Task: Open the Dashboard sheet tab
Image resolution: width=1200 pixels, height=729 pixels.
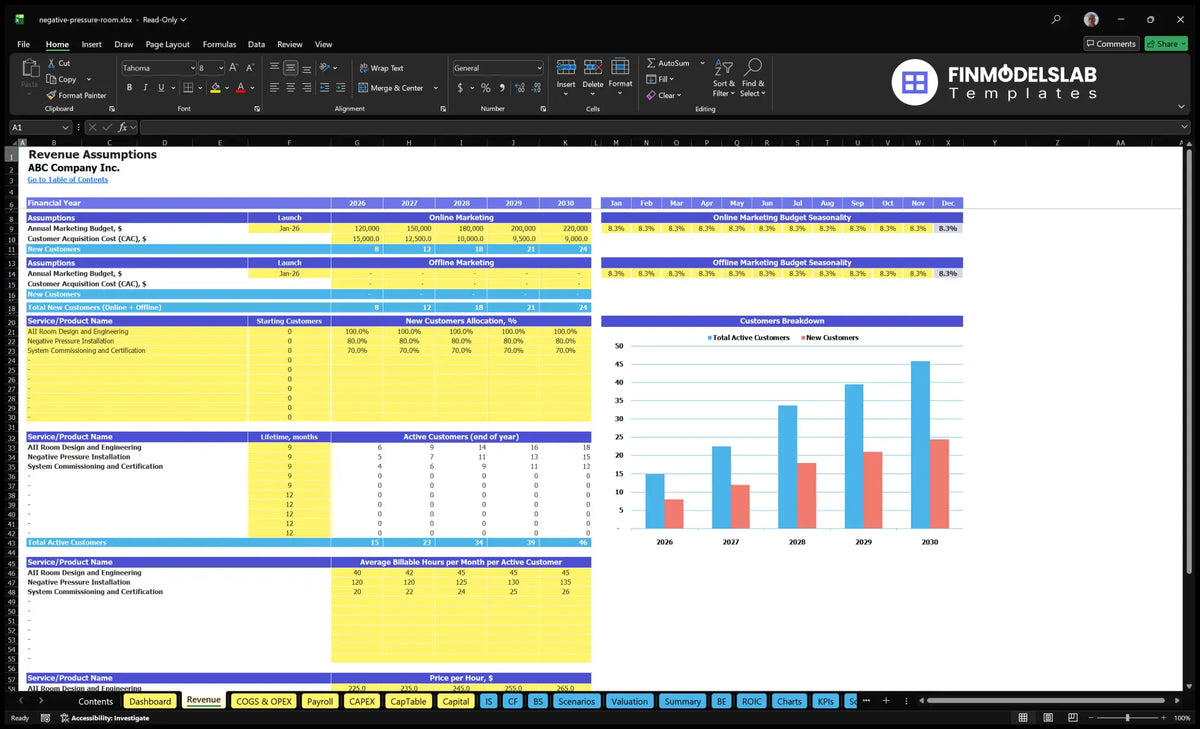Action: tap(150, 701)
